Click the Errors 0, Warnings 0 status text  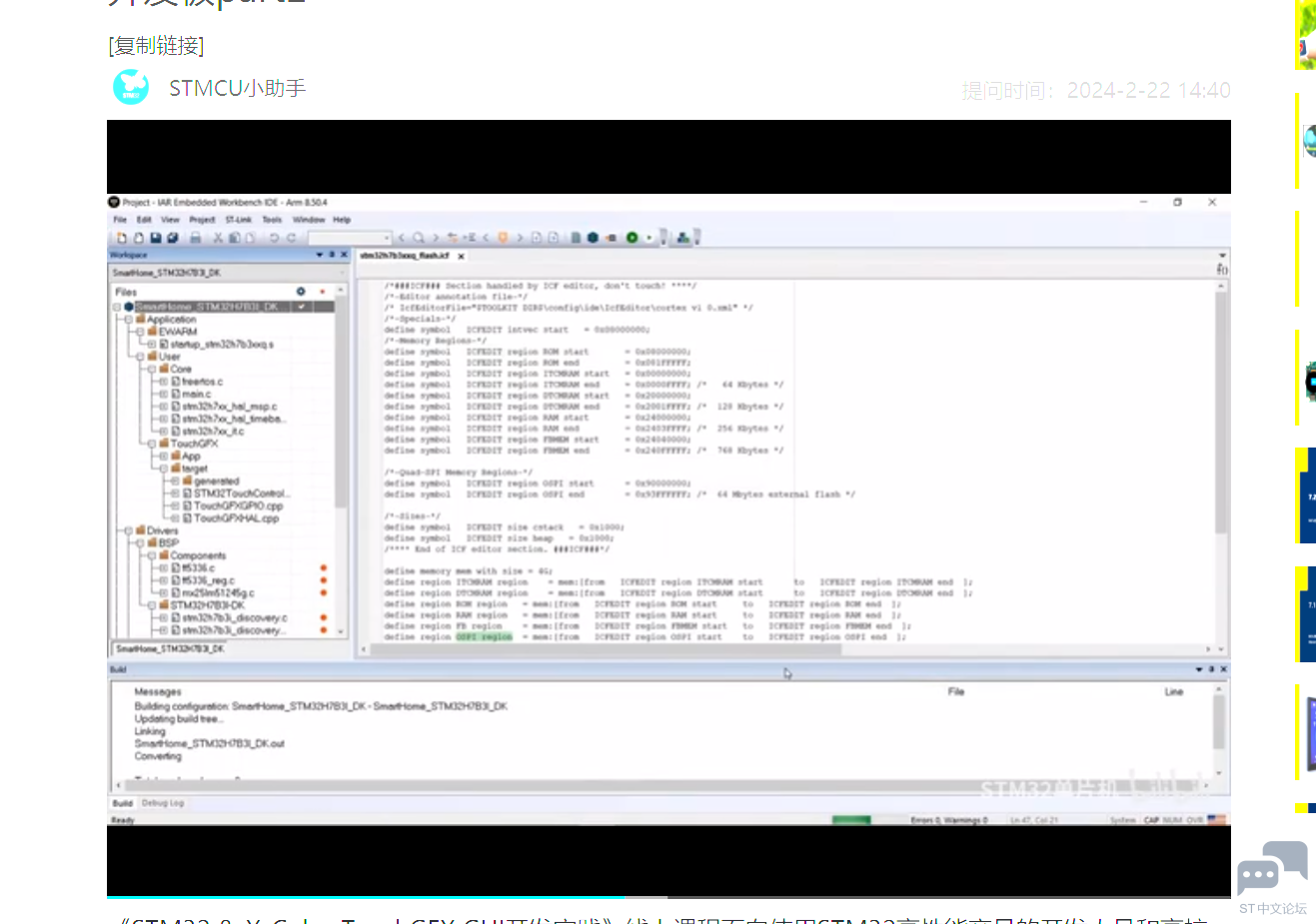coord(949,820)
